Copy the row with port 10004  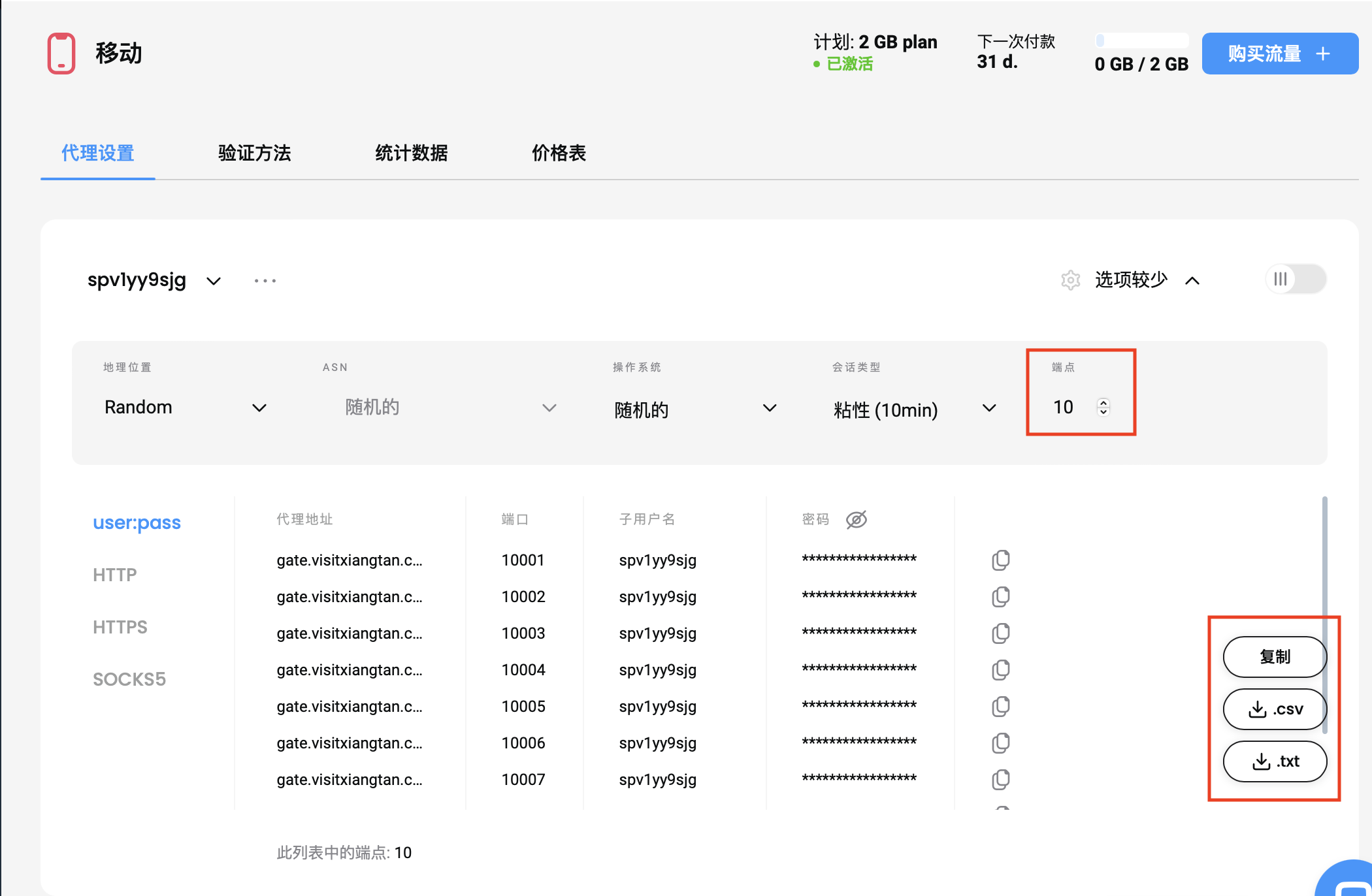1001,670
